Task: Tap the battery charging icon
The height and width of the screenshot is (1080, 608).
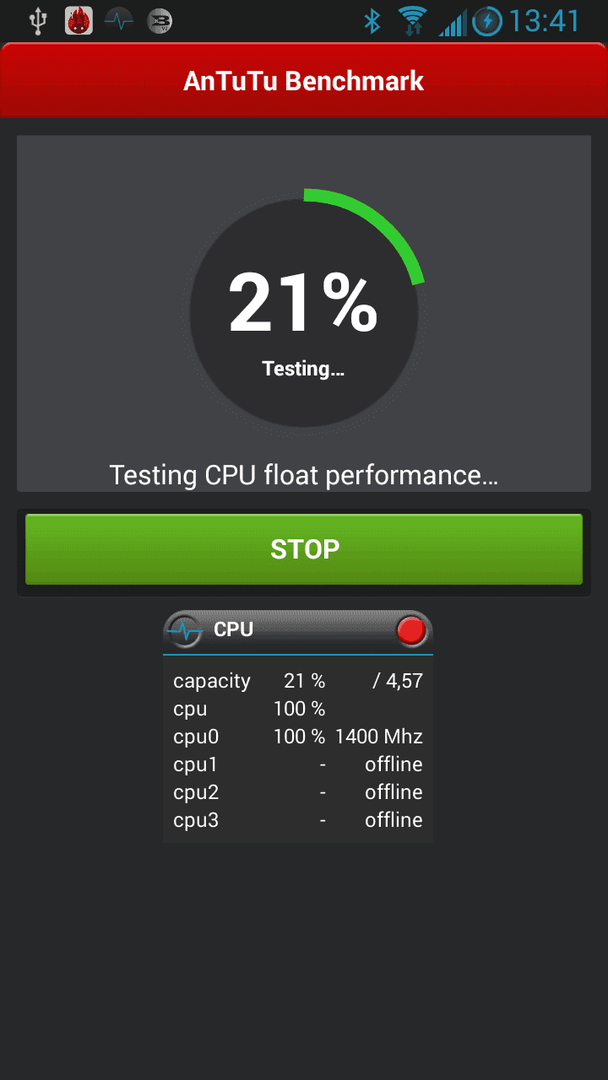Action: click(x=488, y=21)
